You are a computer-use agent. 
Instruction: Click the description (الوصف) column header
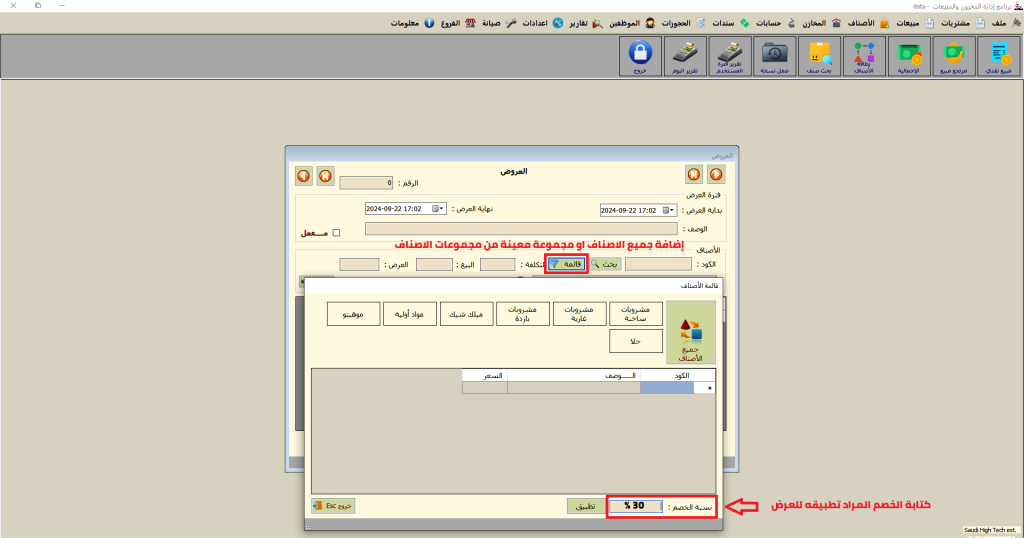coord(574,375)
